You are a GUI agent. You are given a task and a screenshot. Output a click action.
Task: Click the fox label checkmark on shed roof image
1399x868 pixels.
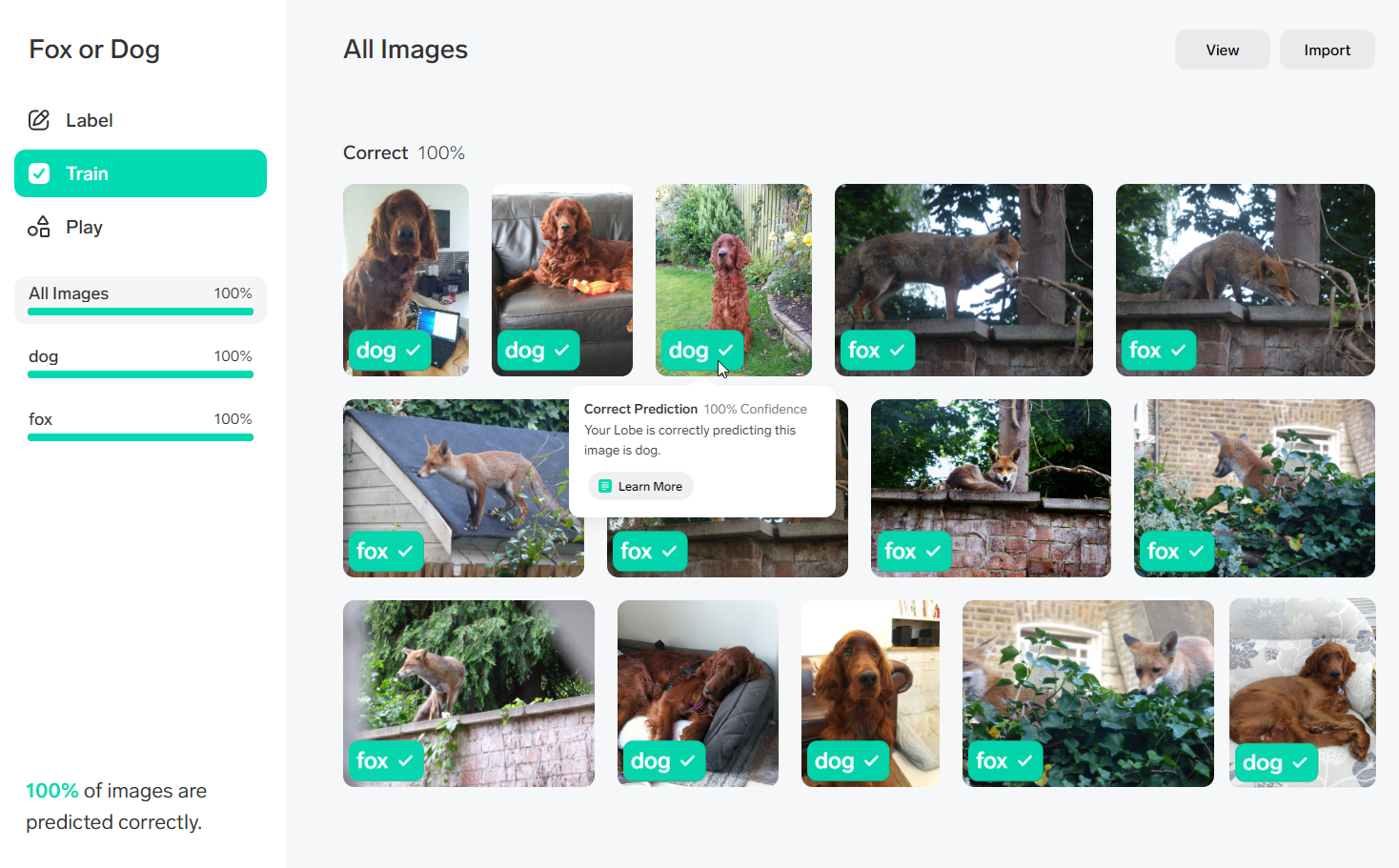point(405,551)
